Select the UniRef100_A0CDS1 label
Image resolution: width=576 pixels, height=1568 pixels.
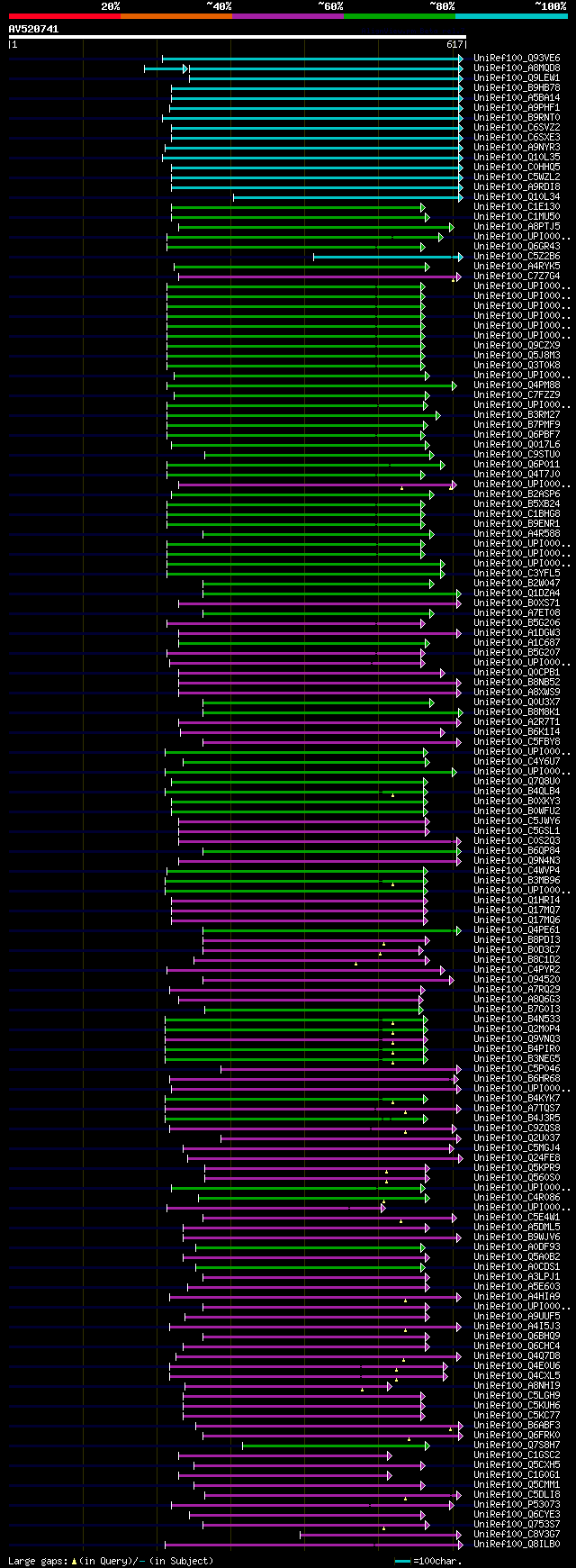[517, 1267]
